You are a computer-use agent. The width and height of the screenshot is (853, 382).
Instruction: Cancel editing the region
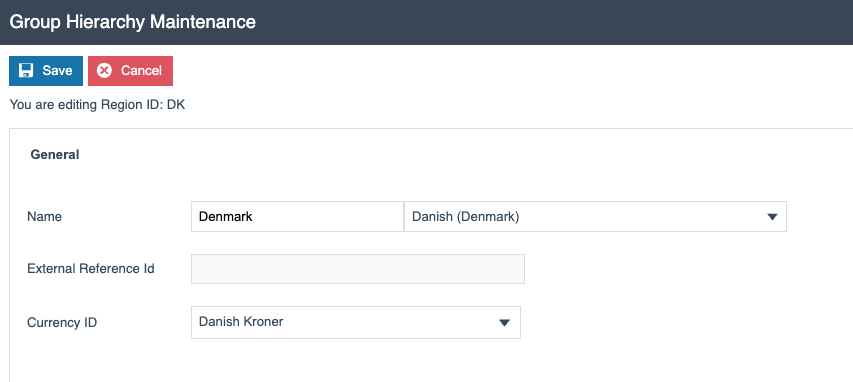[x=131, y=71]
